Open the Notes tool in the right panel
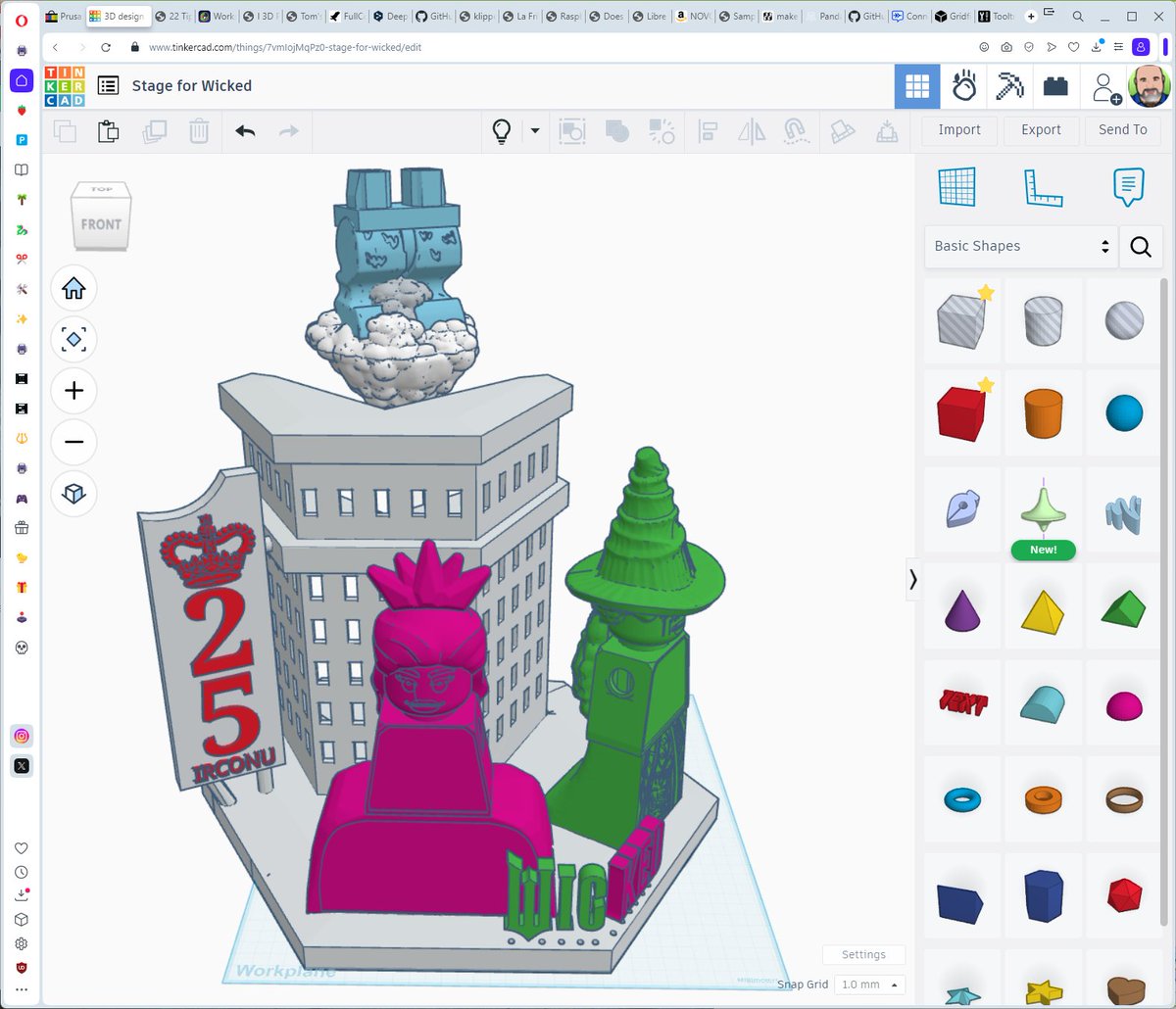The height and width of the screenshot is (1009, 1176). coord(1127,186)
